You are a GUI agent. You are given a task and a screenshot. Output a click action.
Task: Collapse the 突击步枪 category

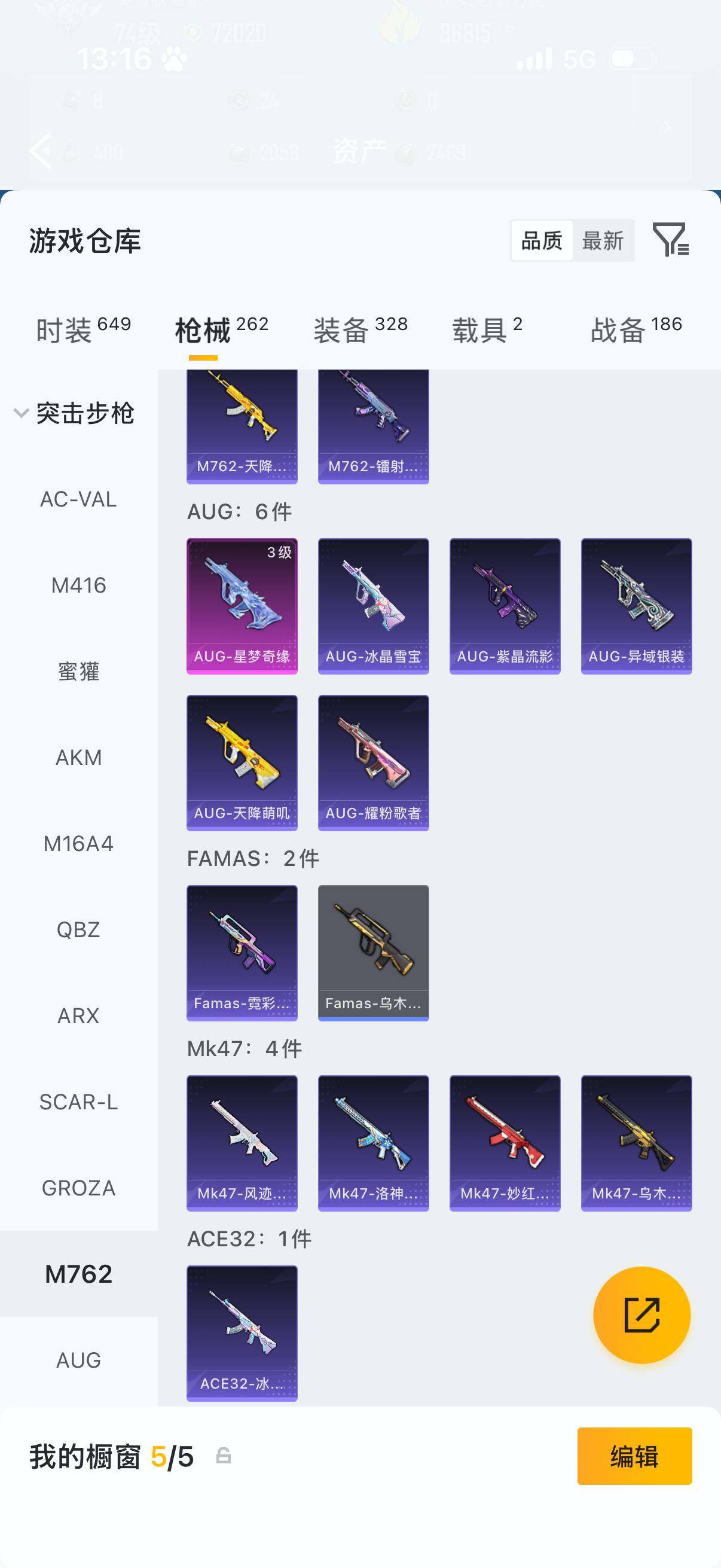(x=74, y=413)
